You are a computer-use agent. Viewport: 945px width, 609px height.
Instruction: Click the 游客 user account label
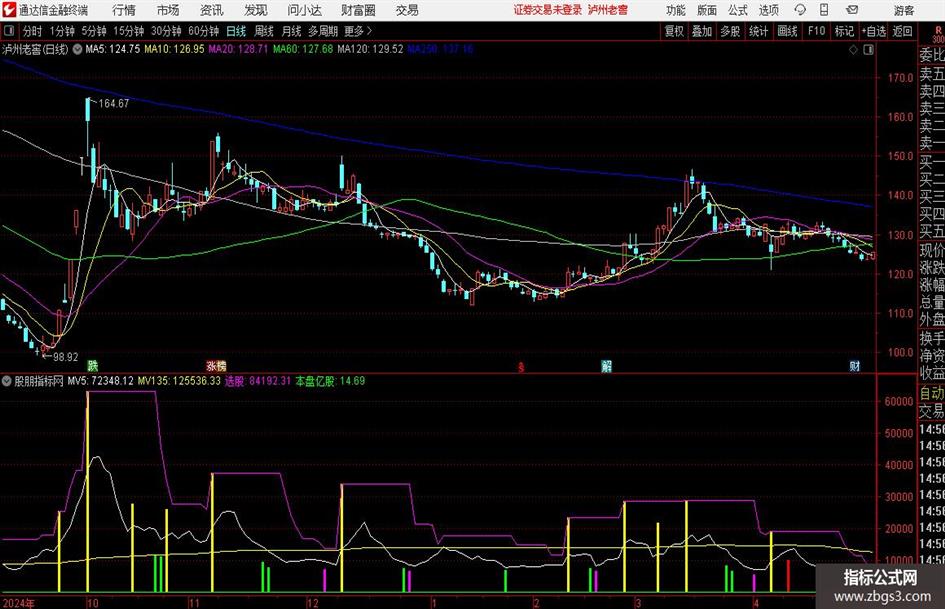tap(903, 10)
